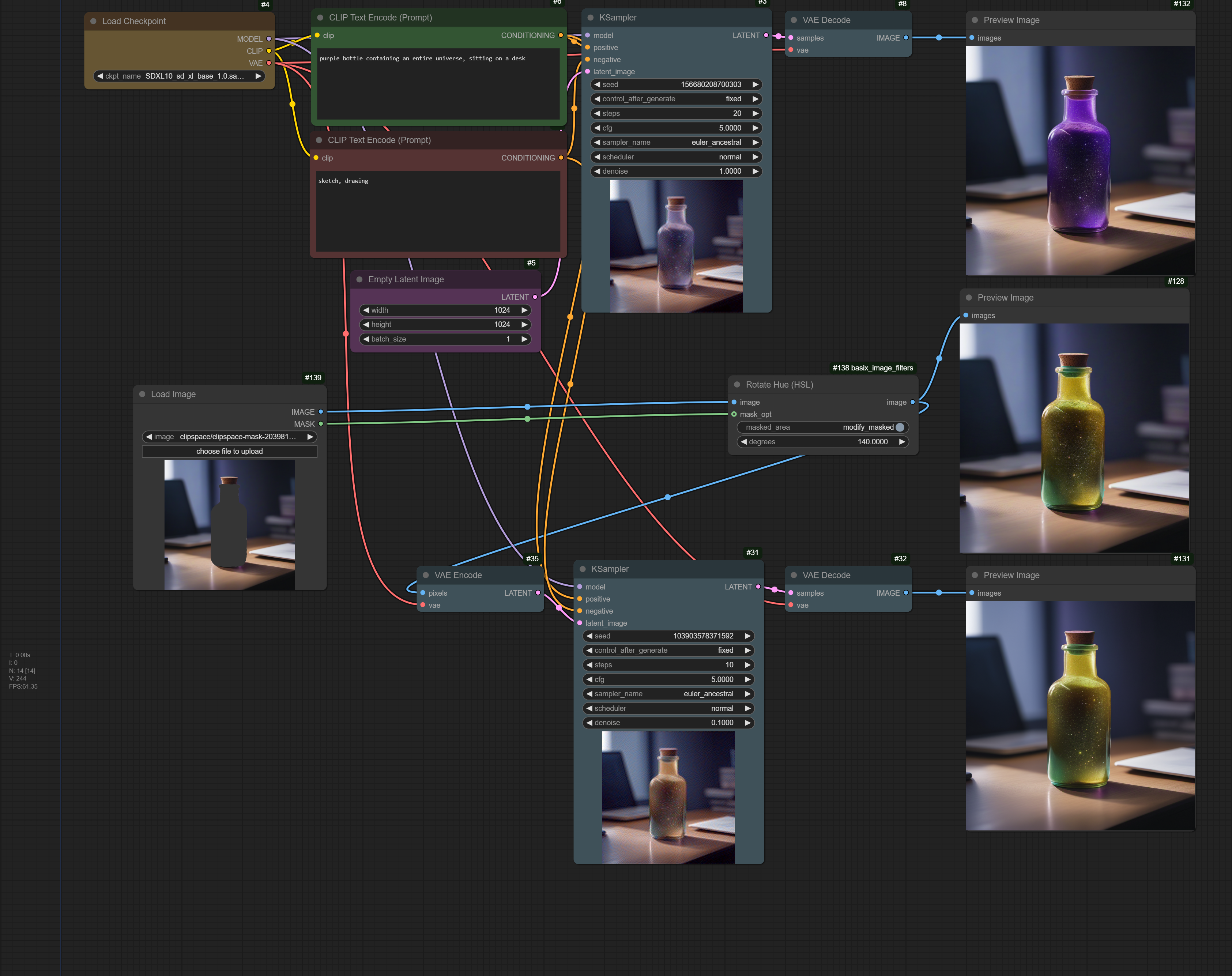Next image arrow in Load Image selector
1232x976 pixels.
[310, 437]
